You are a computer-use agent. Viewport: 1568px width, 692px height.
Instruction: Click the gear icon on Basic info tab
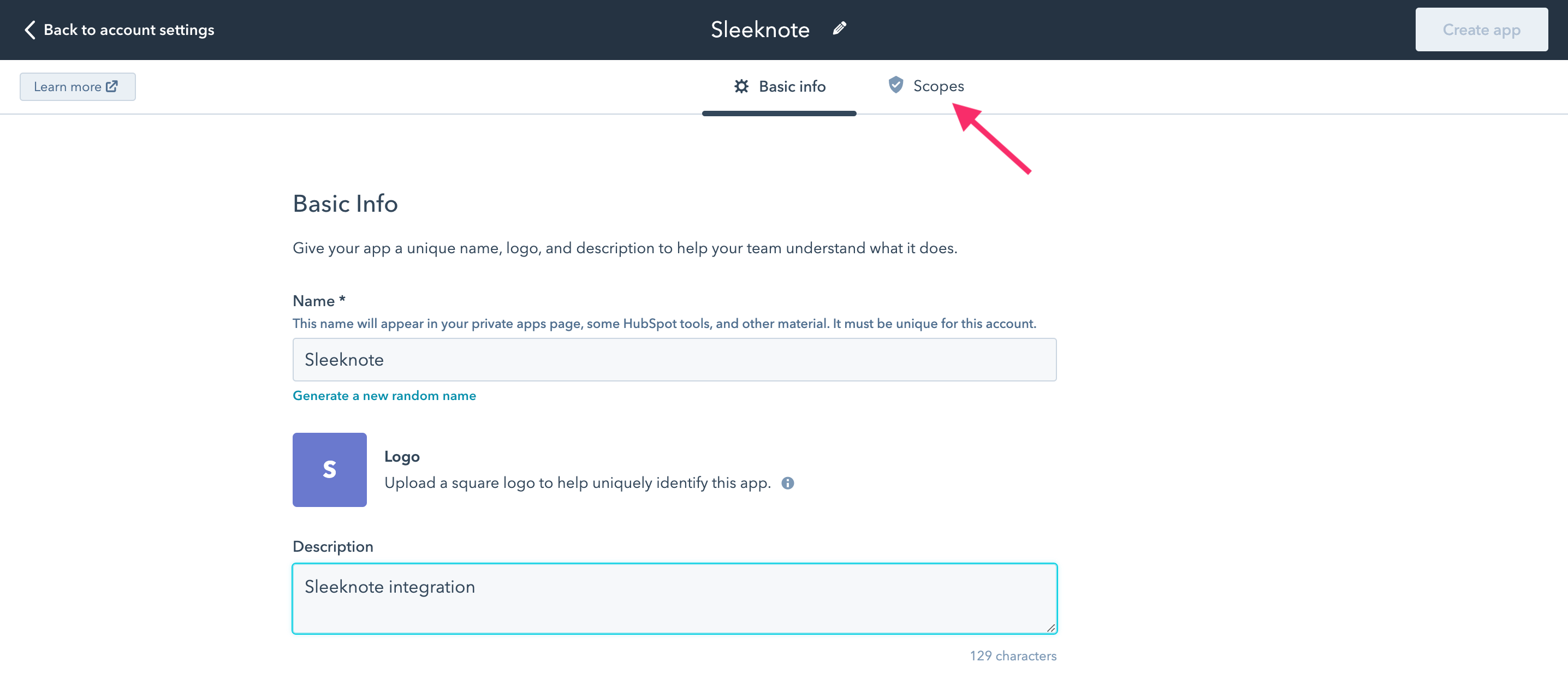coord(741,86)
